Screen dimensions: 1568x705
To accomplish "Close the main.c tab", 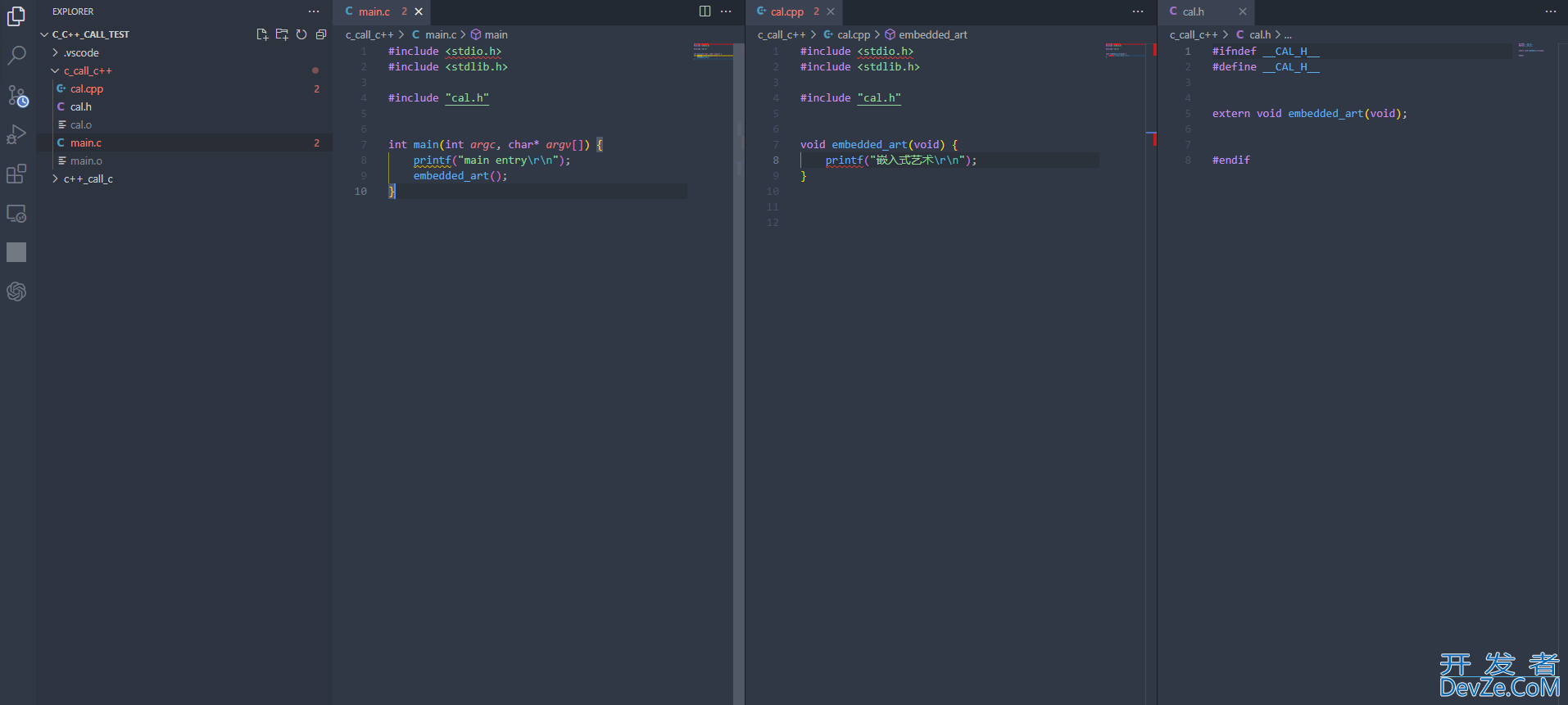I will coord(419,11).
